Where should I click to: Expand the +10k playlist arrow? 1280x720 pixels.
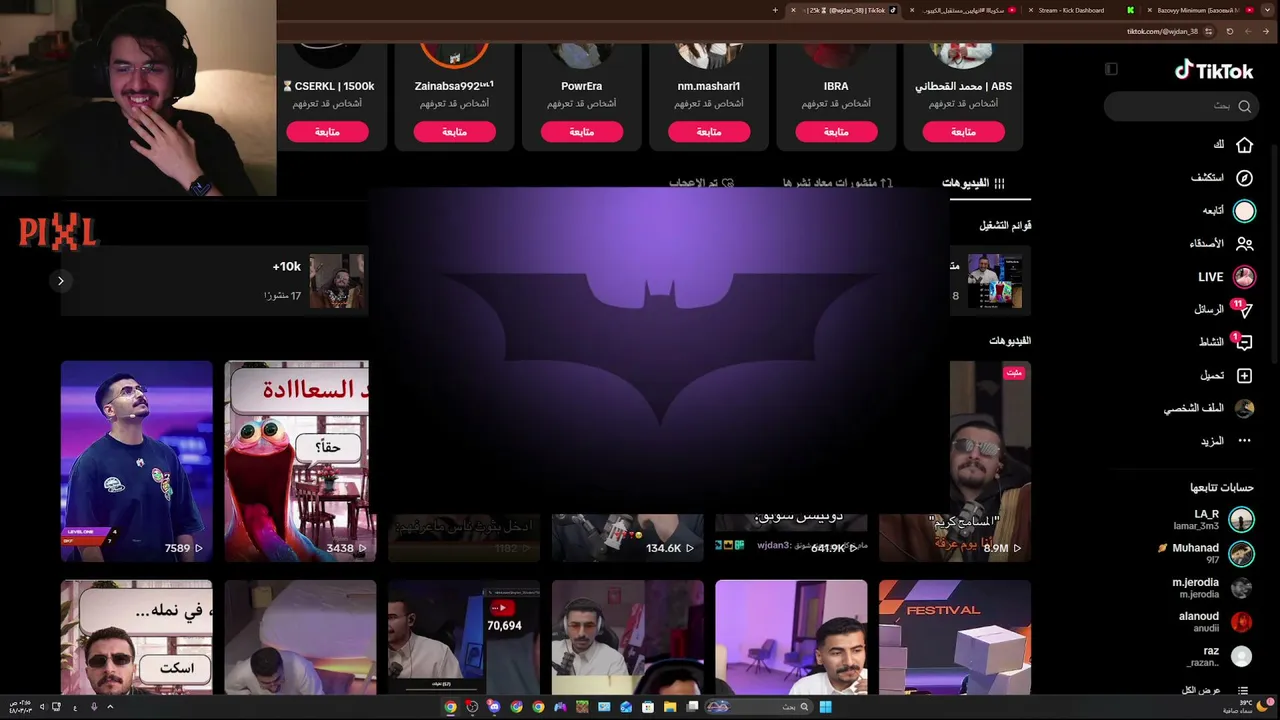pyautogui.click(x=61, y=281)
